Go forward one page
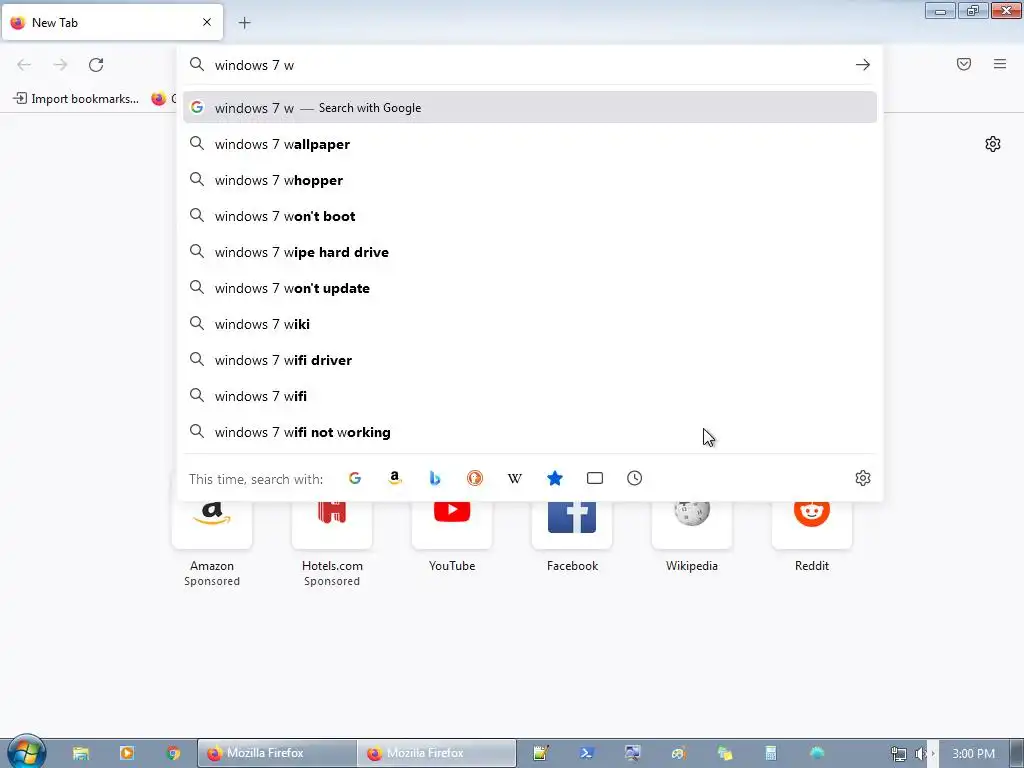This screenshot has width=1024, height=768. point(60,65)
